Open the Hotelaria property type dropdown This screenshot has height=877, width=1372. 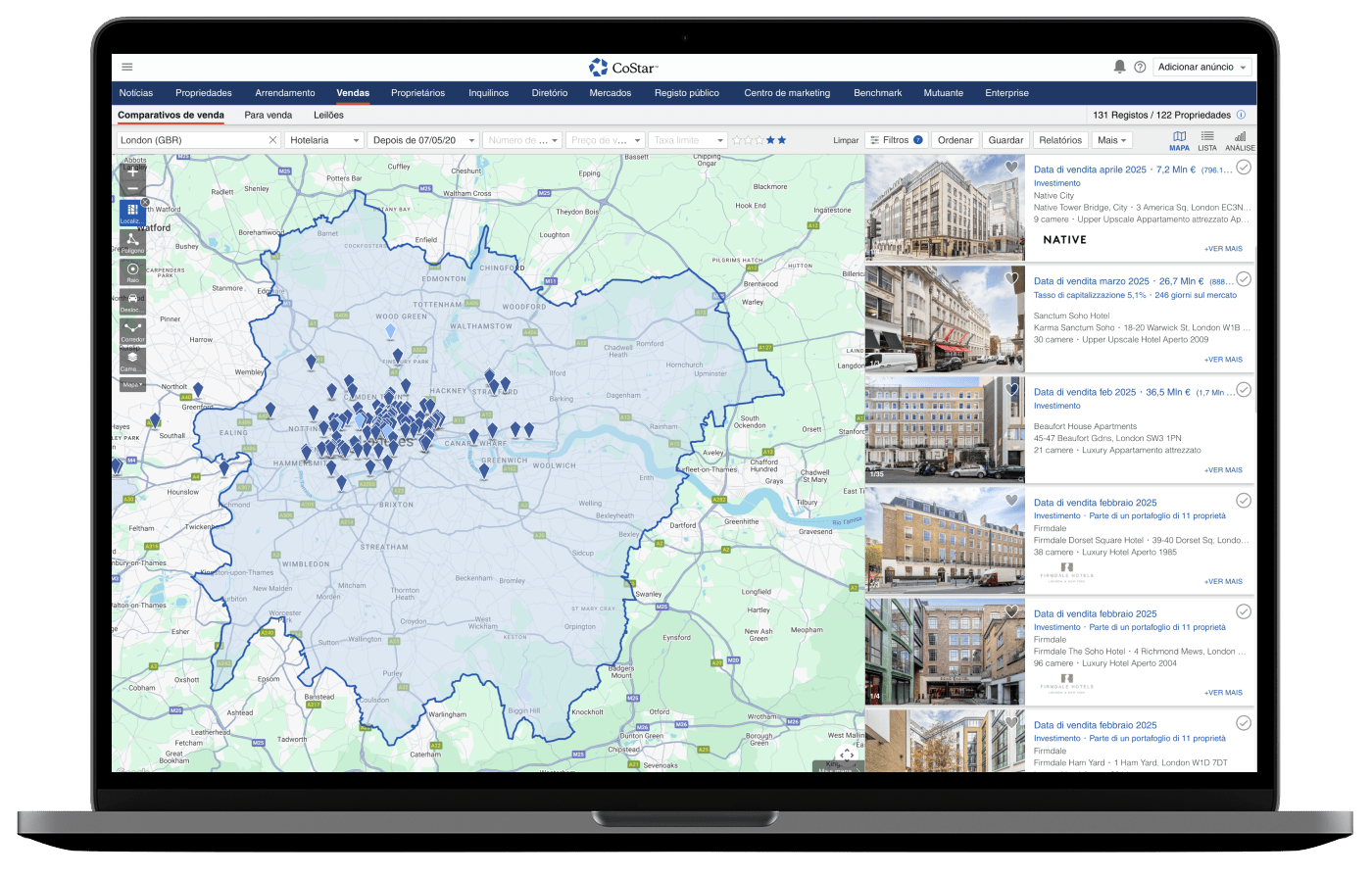pyautogui.click(x=324, y=140)
